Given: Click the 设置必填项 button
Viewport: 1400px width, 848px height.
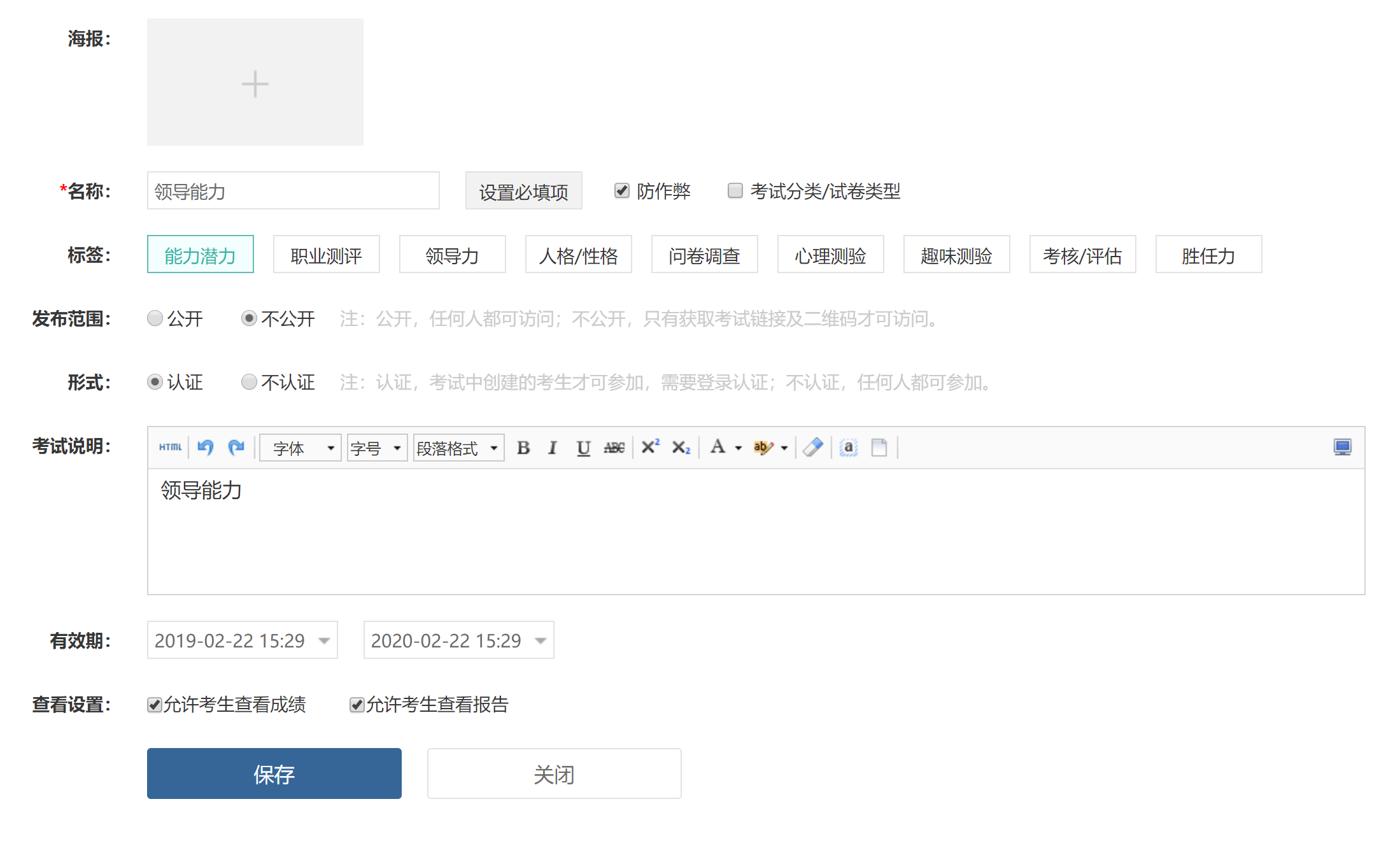Looking at the screenshot, I should (x=523, y=191).
